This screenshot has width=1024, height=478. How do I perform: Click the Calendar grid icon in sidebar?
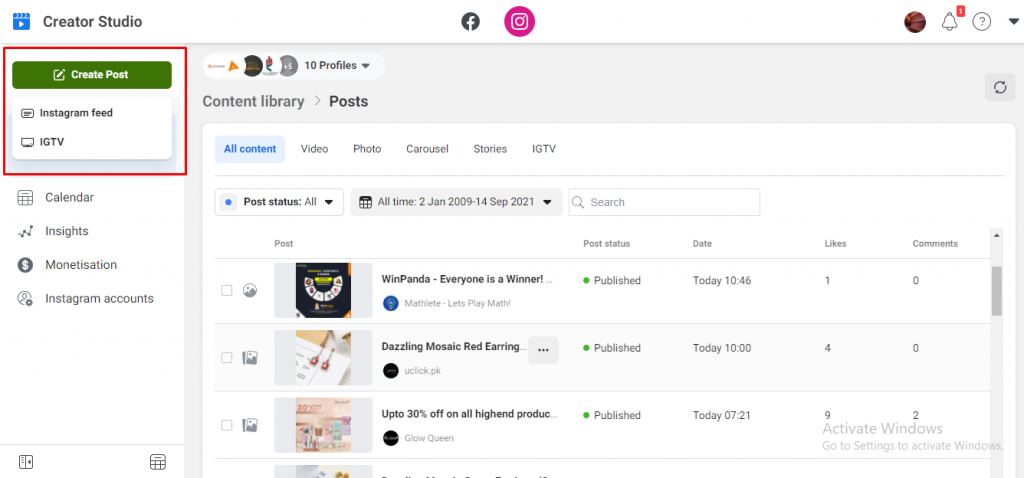click(25, 197)
